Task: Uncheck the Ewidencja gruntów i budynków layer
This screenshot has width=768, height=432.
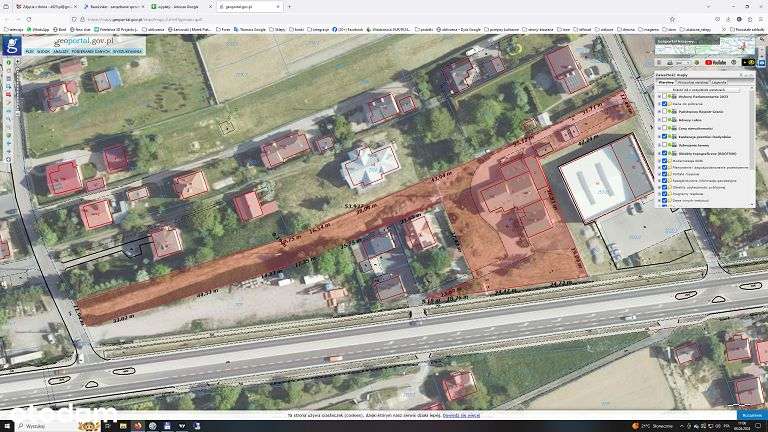Action: pos(664,137)
